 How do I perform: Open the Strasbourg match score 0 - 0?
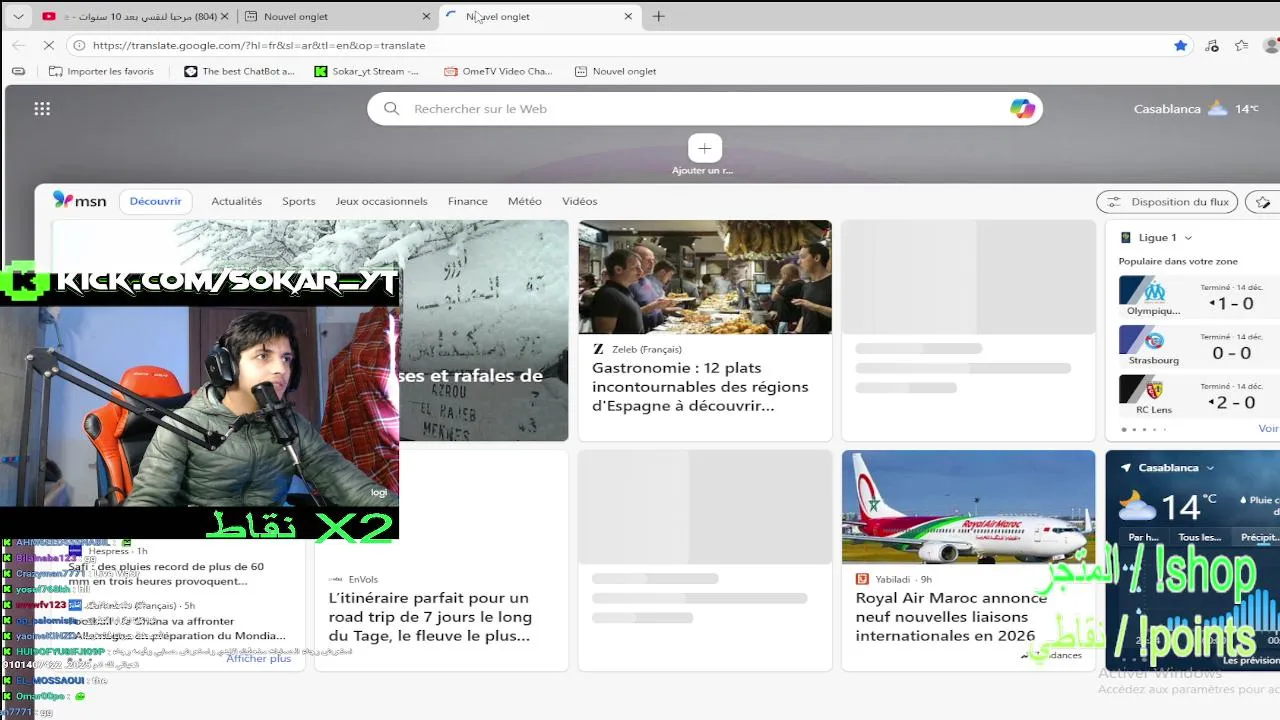point(1231,353)
